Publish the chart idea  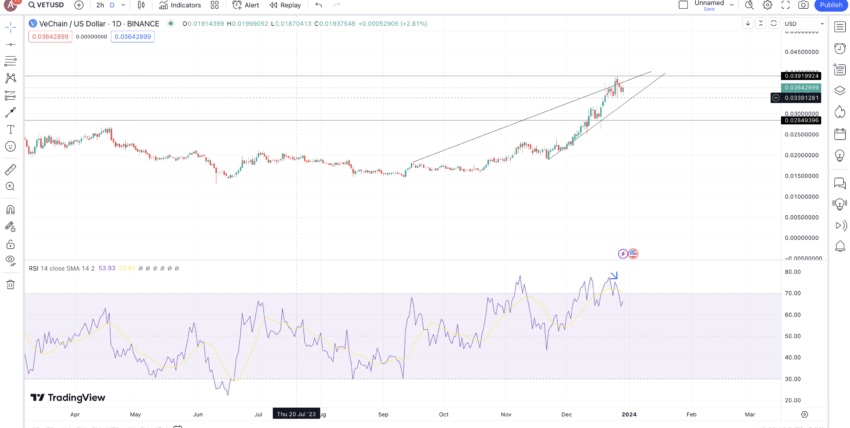830,5
